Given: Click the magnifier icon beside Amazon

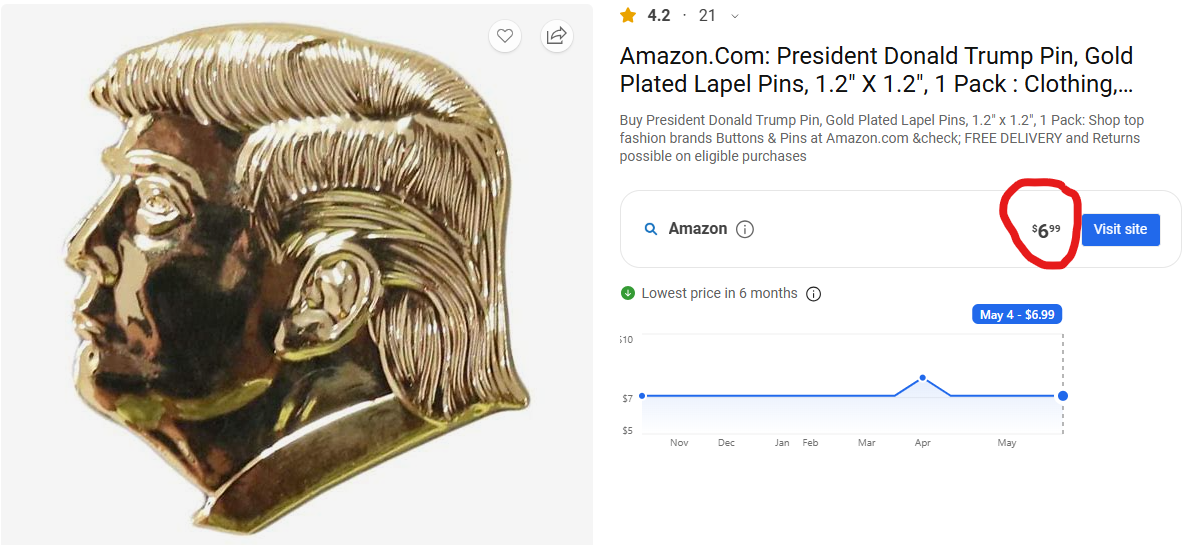Looking at the screenshot, I should pyautogui.click(x=651, y=229).
